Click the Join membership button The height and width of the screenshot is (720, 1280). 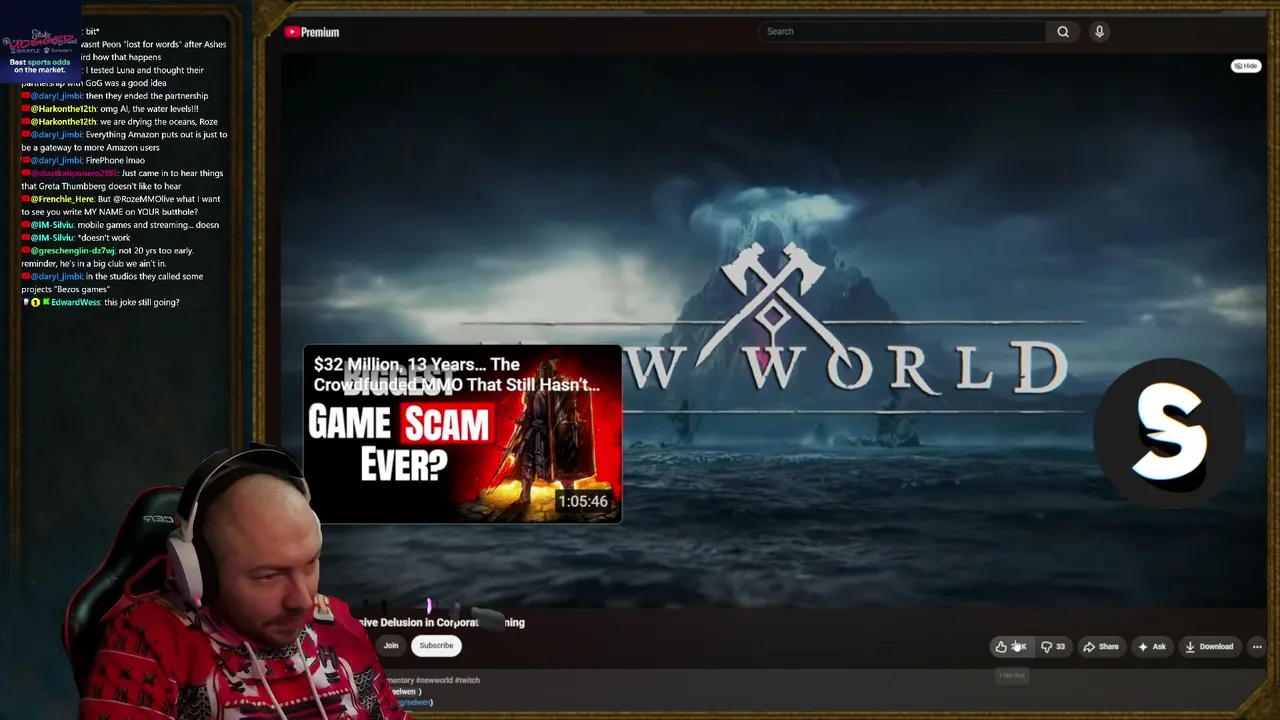click(391, 646)
